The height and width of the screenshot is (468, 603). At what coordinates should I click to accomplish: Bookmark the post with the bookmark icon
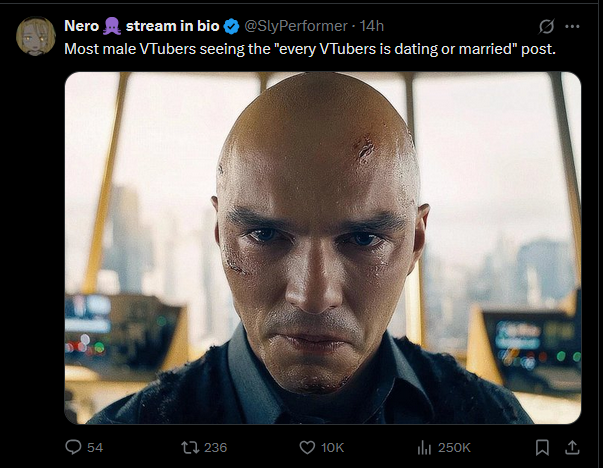(542, 447)
